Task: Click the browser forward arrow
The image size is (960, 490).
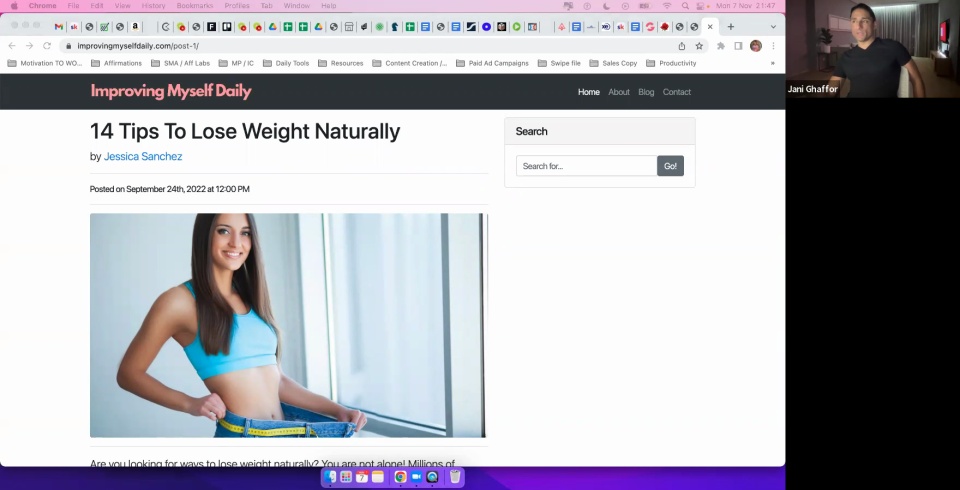Action: tap(29, 46)
